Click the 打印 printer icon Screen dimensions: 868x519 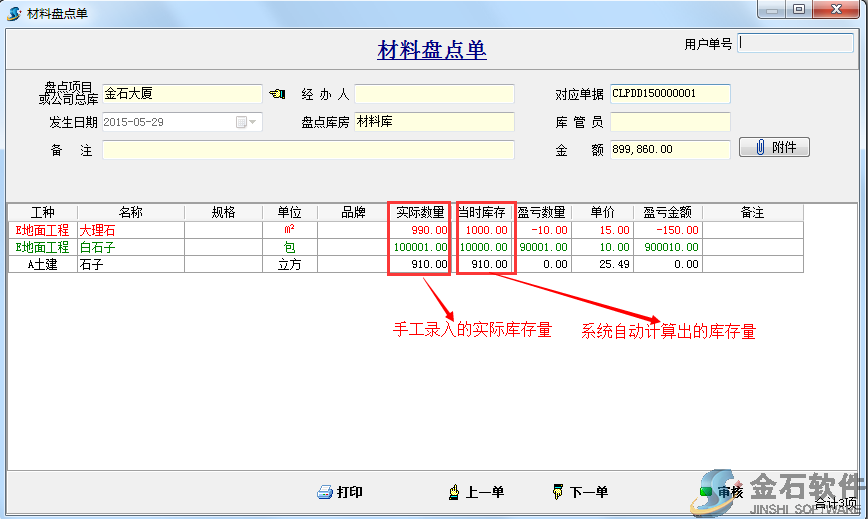tap(324, 492)
